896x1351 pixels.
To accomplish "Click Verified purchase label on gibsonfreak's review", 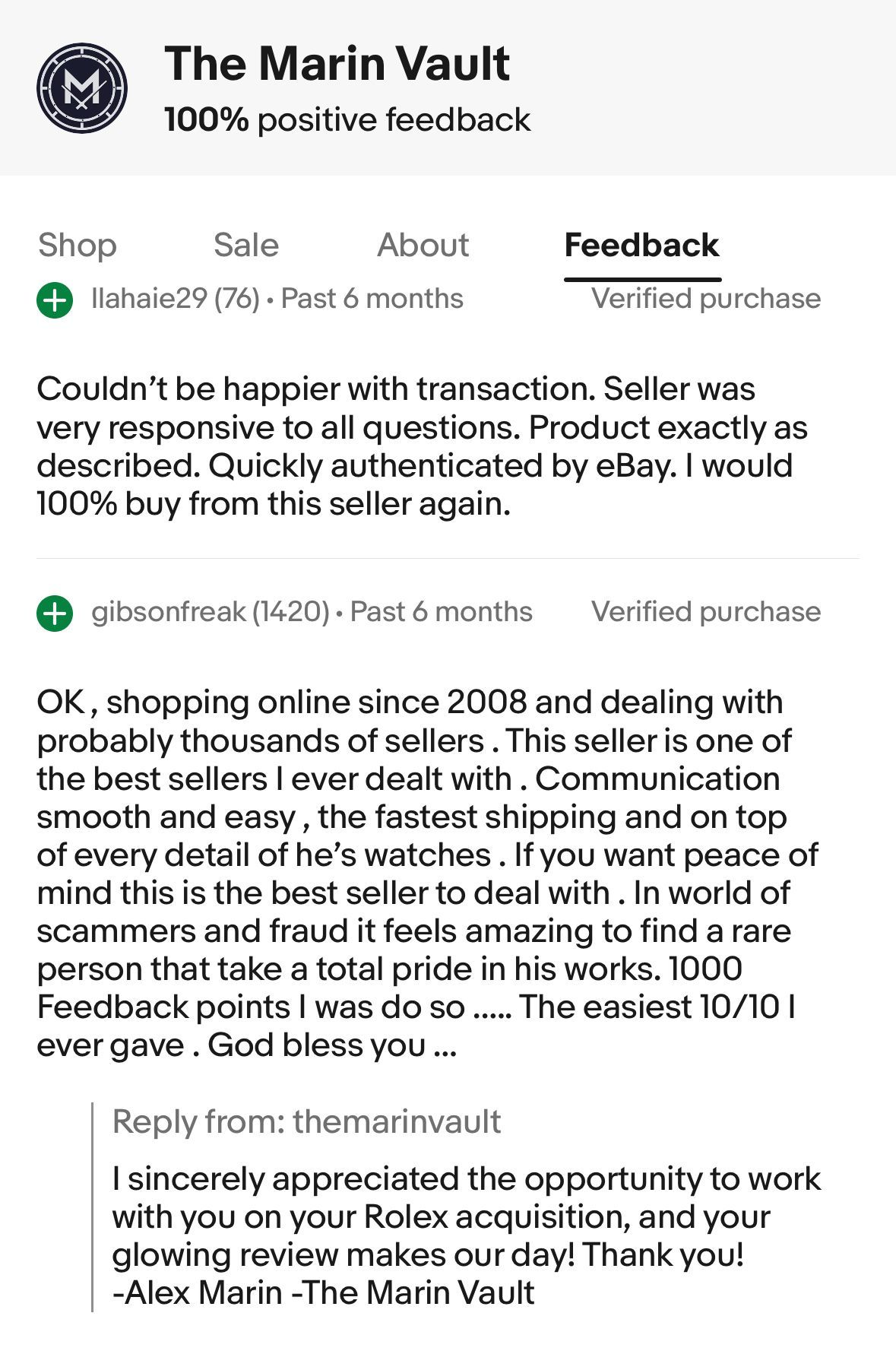I will 705,612.
